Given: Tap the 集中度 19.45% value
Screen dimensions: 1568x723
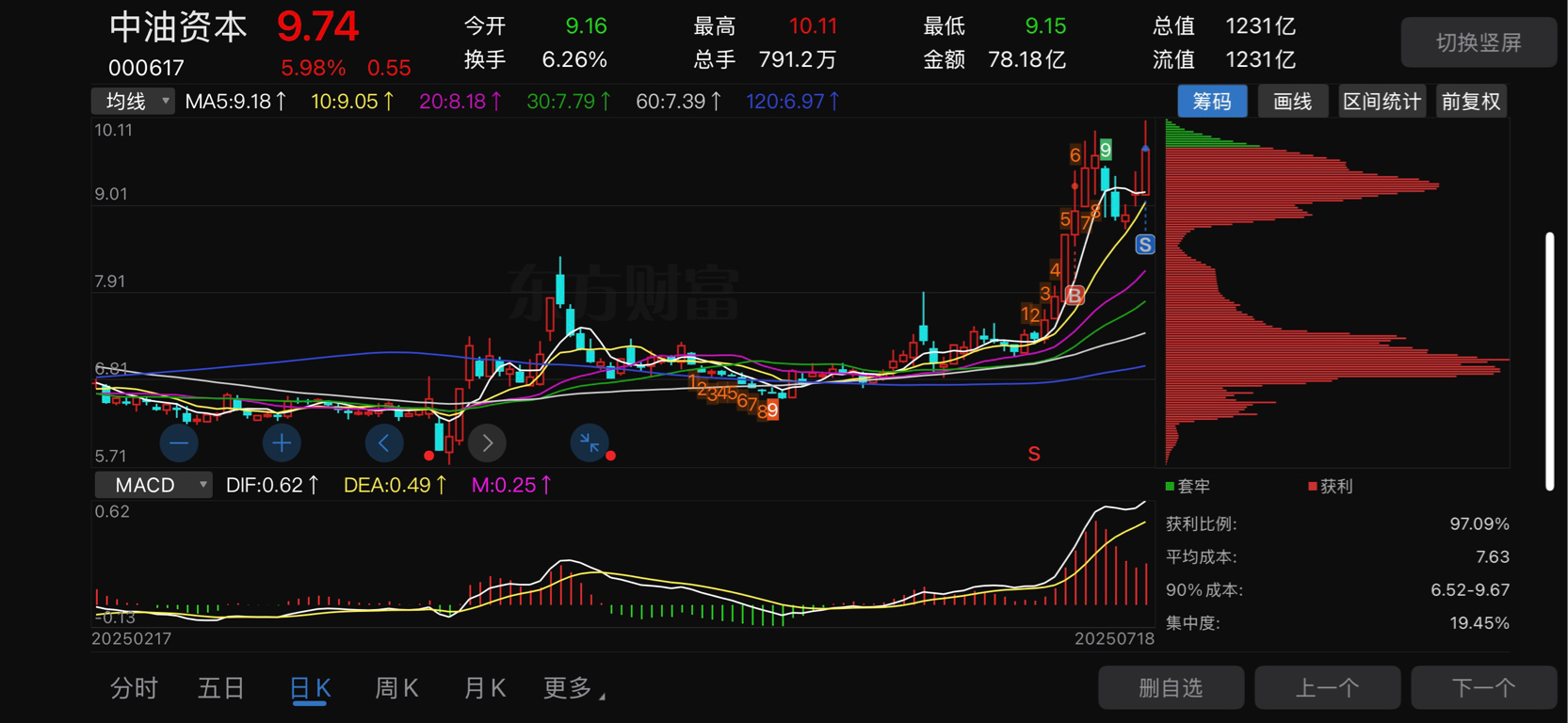Looking at the screenshot, I should [1479, 623].
